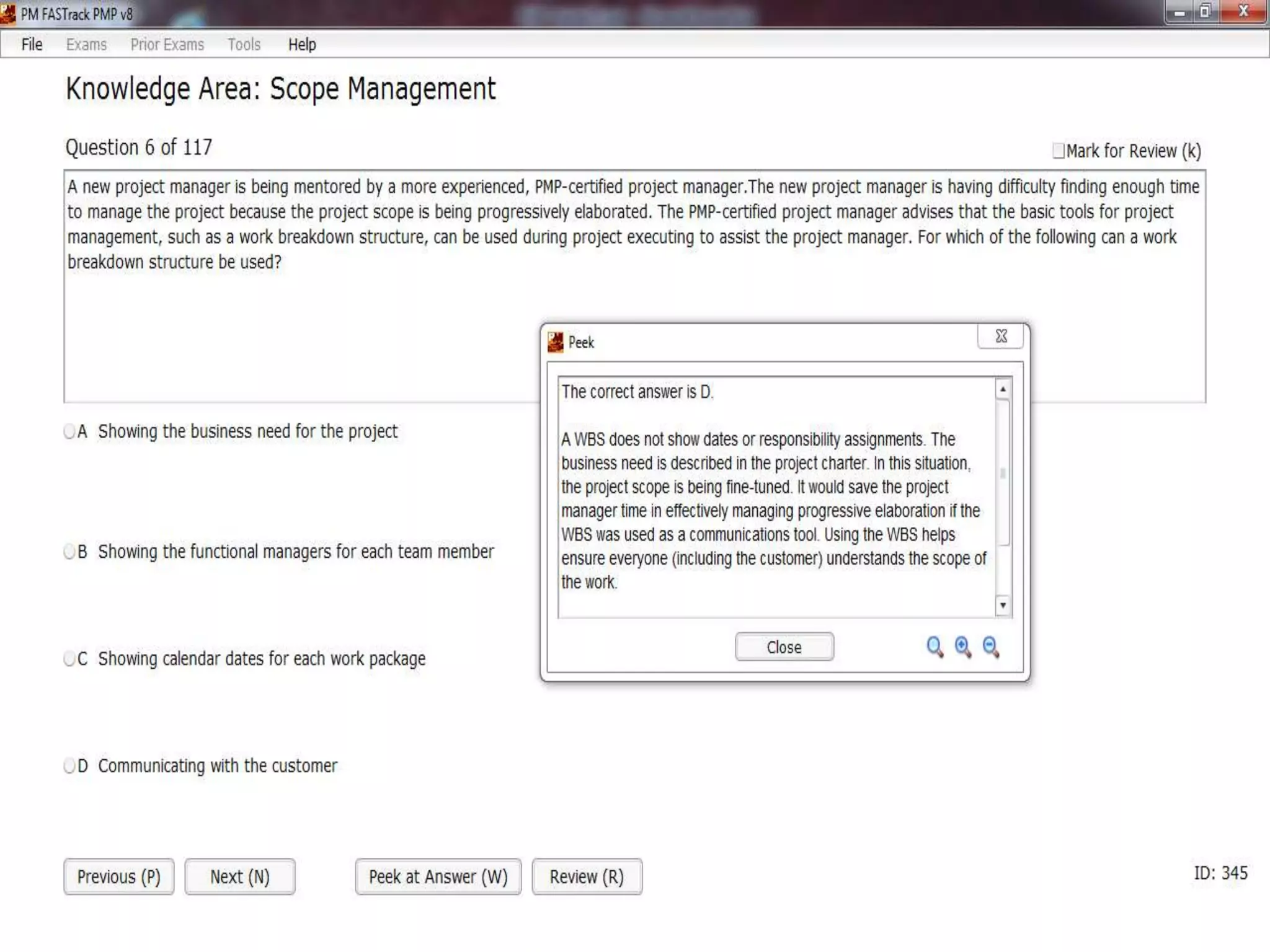Click 'Knowledge Area: Scope Management' heading
The image size is (1270, 952).
click(280, 89)
